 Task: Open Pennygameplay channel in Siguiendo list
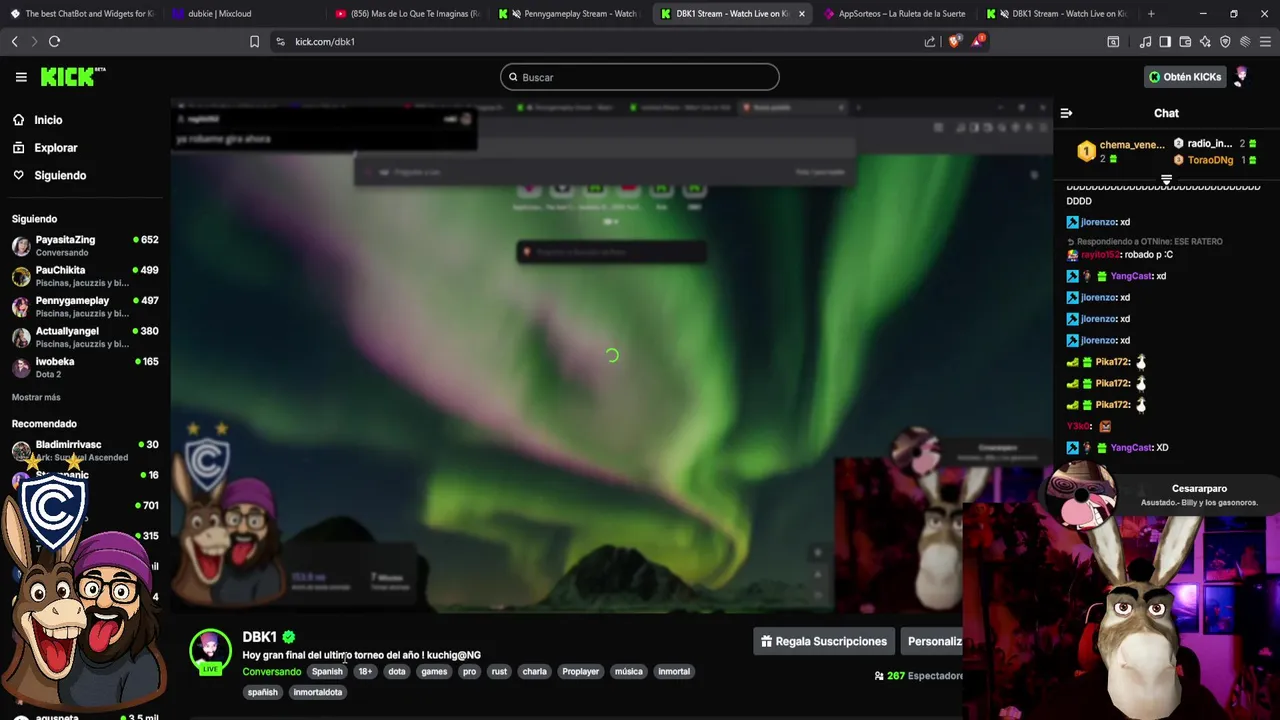(x=85, y=307)
